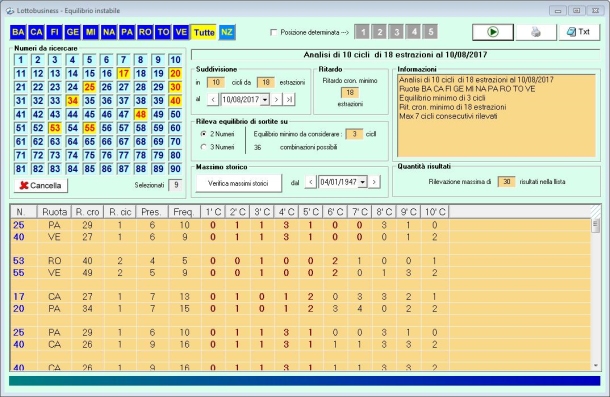Select the Tutte wheels button
The width and height of the screenshot is (610, 397).
pyautogui.click(x=204, y=32)
